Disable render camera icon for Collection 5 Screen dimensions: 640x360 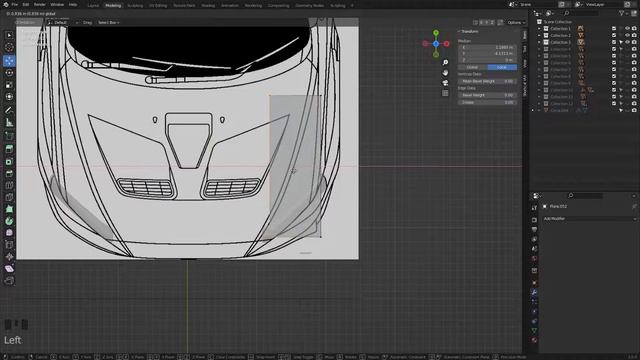pos(634,56)
